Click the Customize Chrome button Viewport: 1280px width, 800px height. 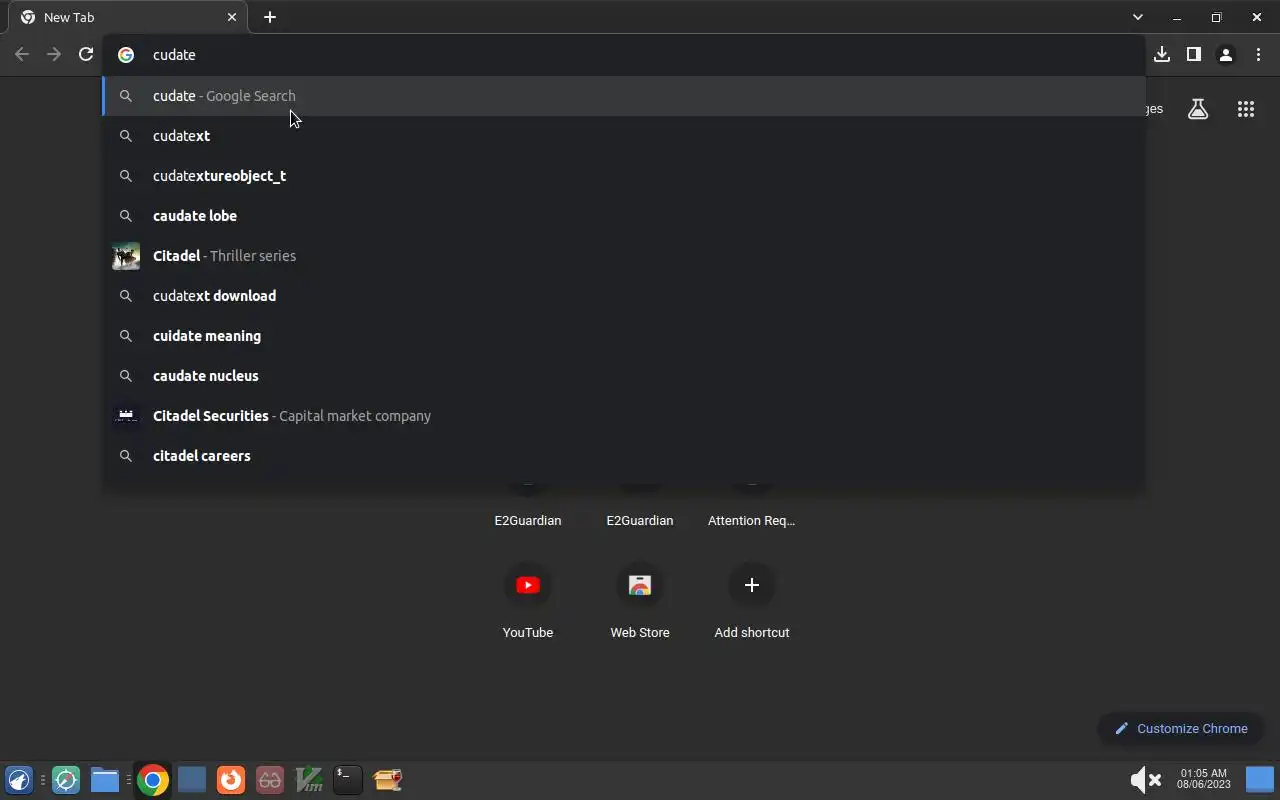[x=1181, y=728]
